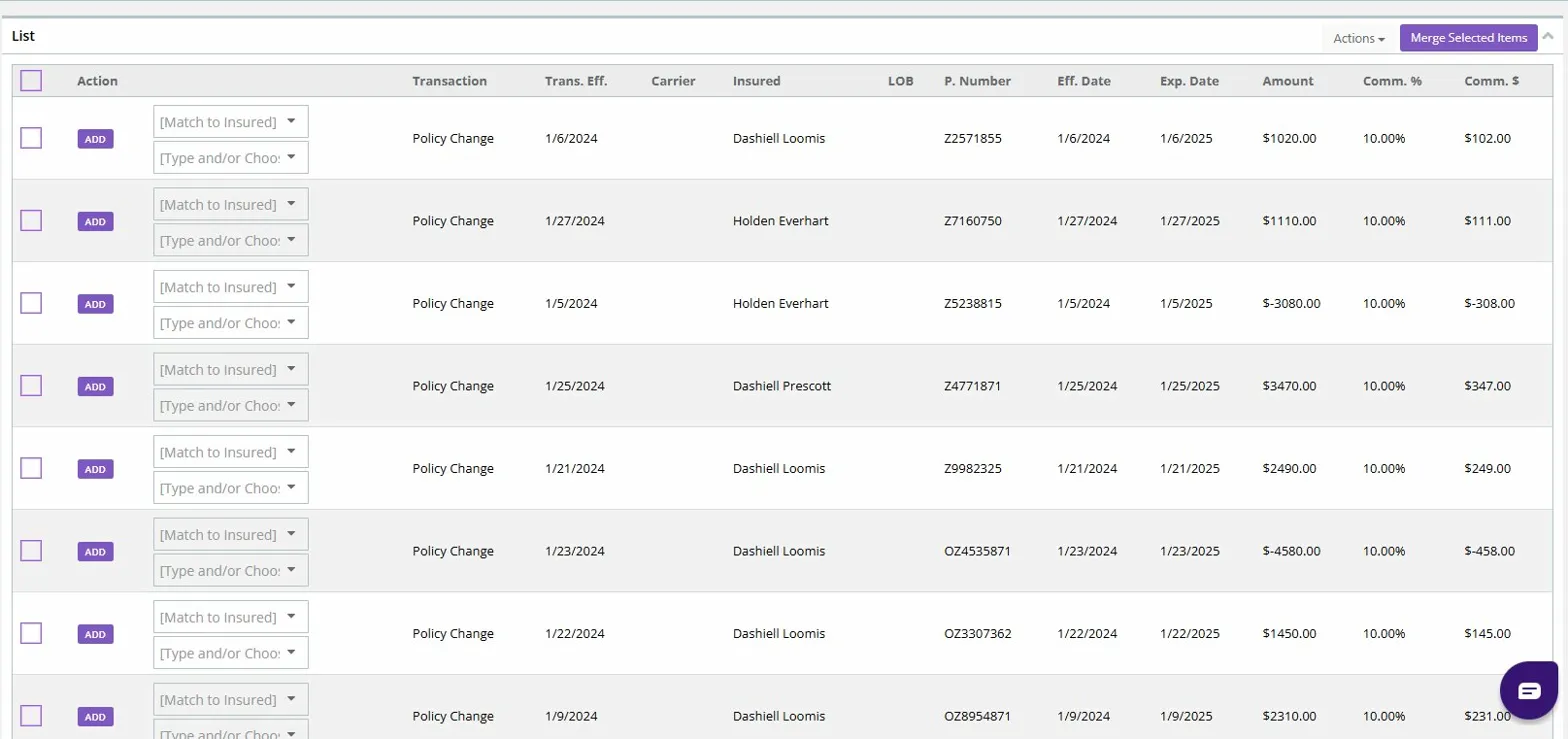The image size is (1568, 739).
Task: Check the row for policy OZ4535871
Action: click(31, 551)
